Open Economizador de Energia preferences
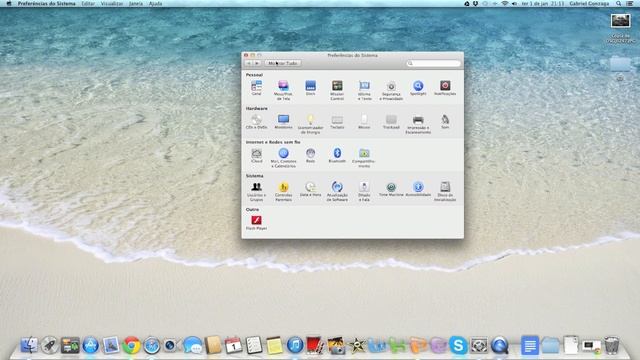 click(310, 124)
